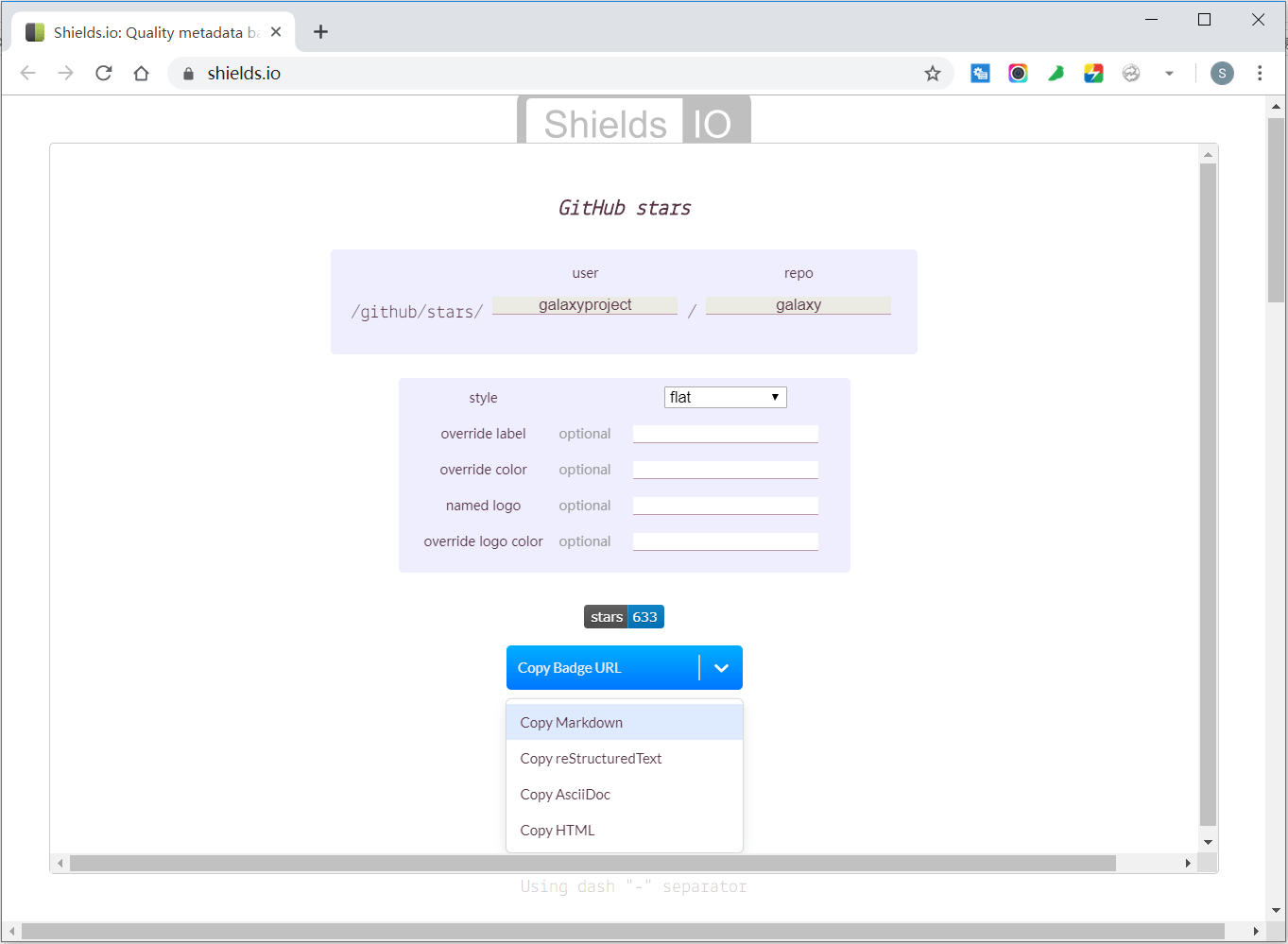Click the browser forward arrow
The image size is (1288, 944).
65,73
